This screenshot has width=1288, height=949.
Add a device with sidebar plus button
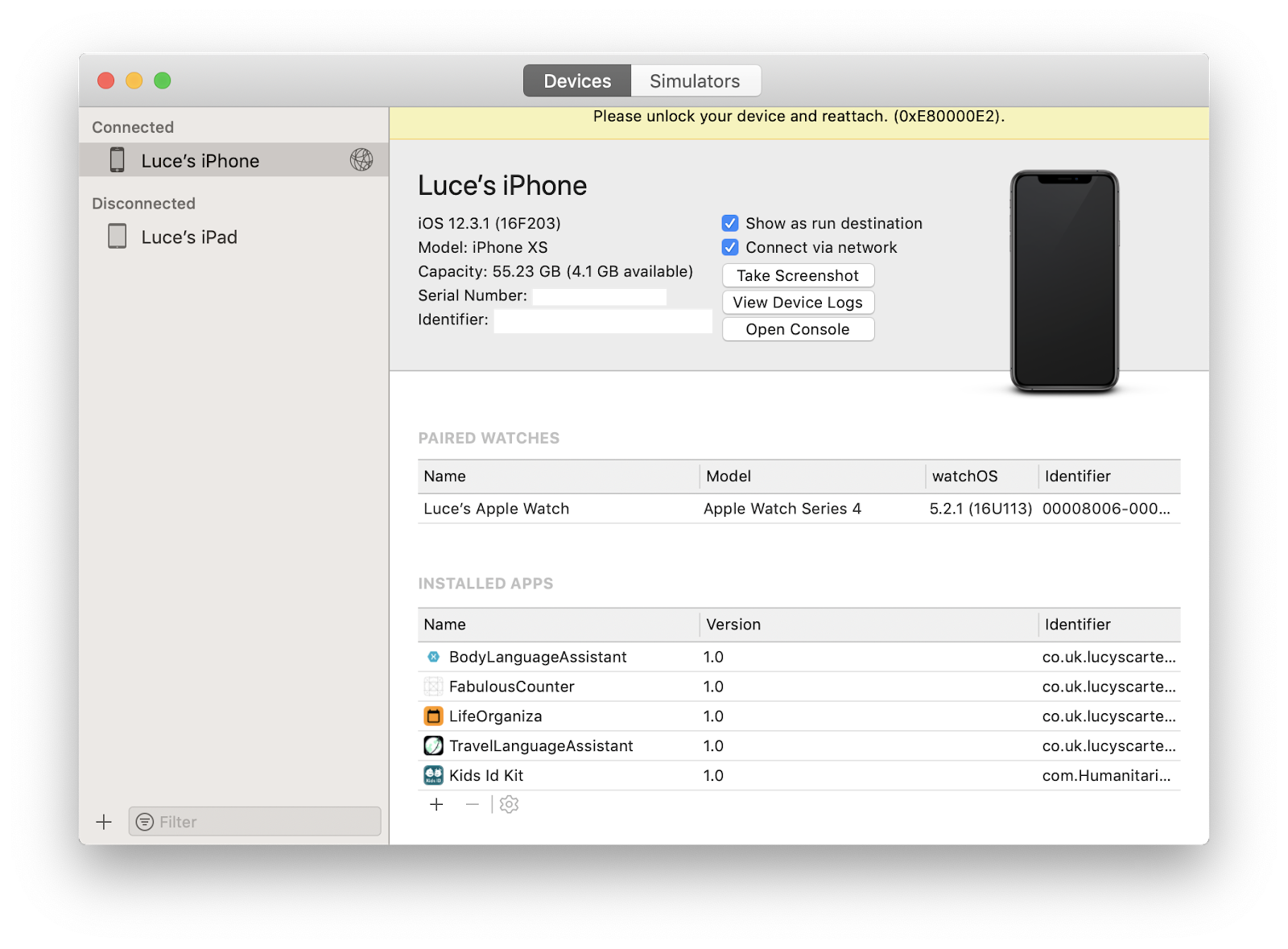[x=104, y=822]
